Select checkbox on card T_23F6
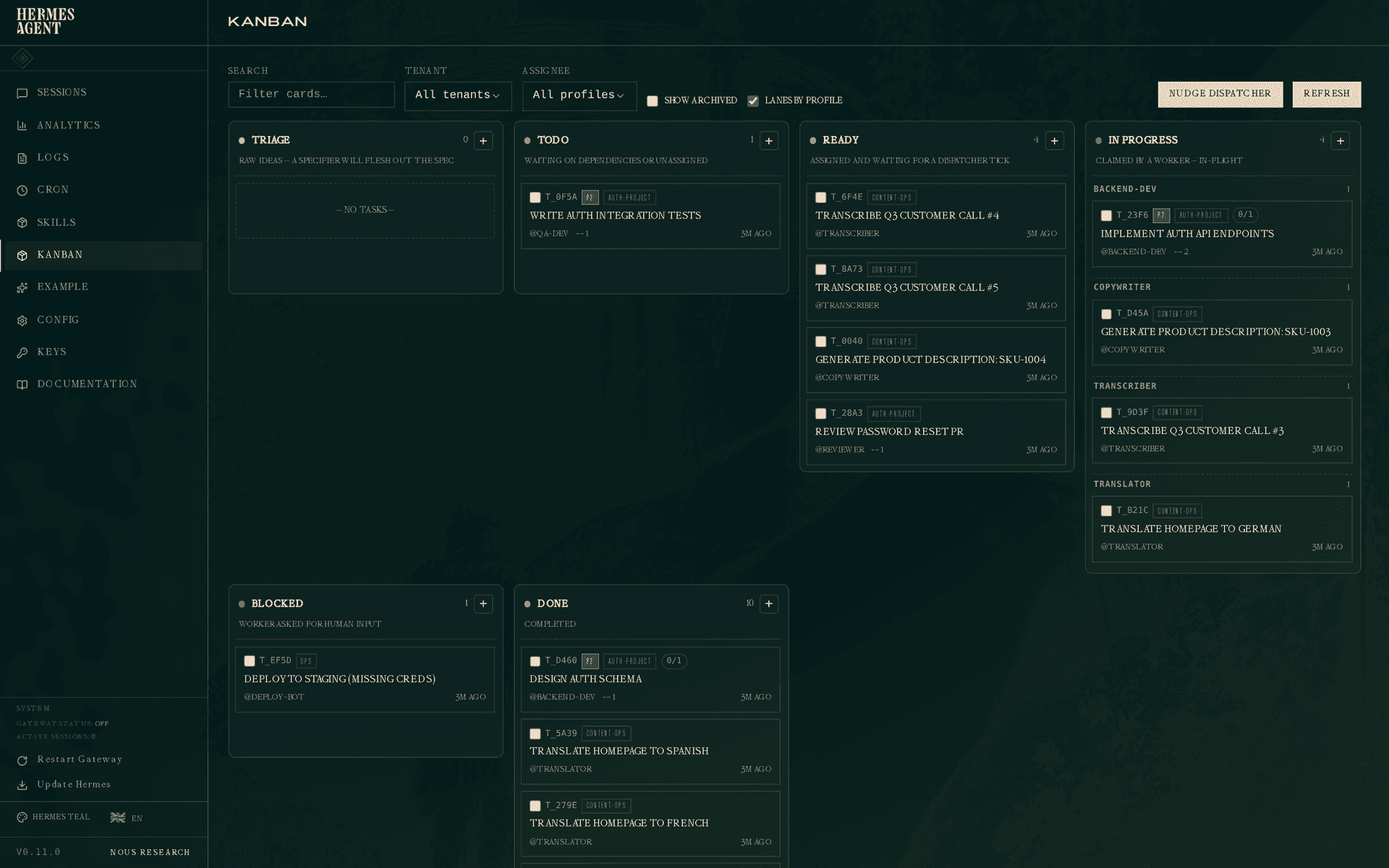 coord(1106,216)
